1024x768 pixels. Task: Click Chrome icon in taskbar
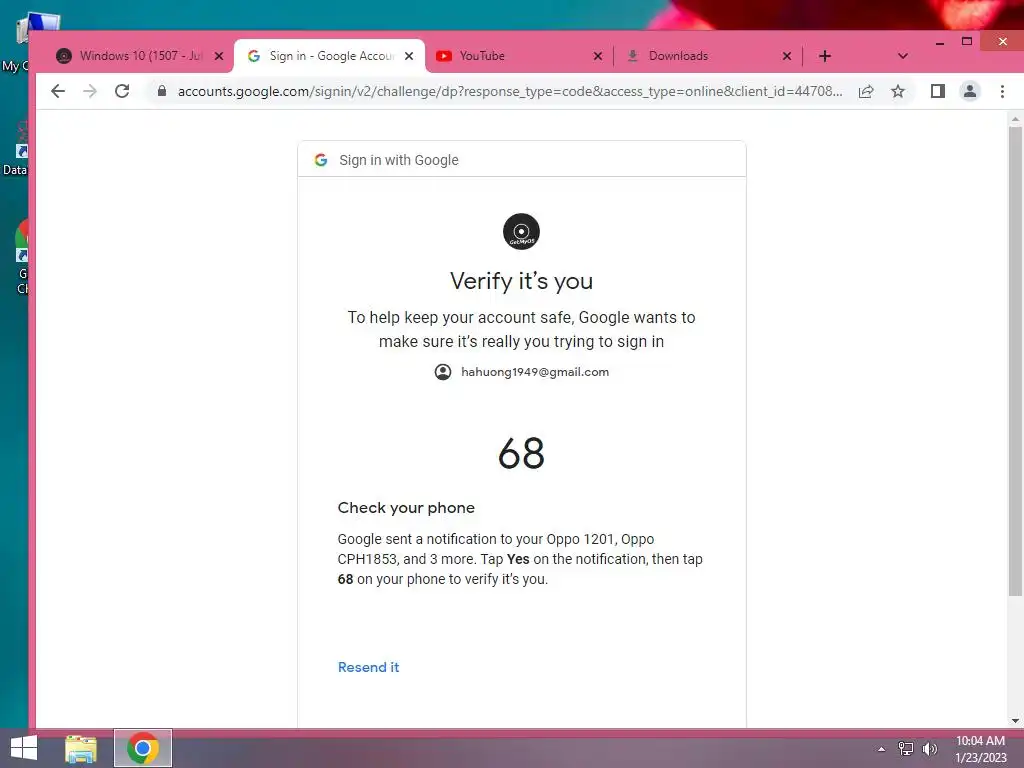pyautogui.click(x=143, y=748)
